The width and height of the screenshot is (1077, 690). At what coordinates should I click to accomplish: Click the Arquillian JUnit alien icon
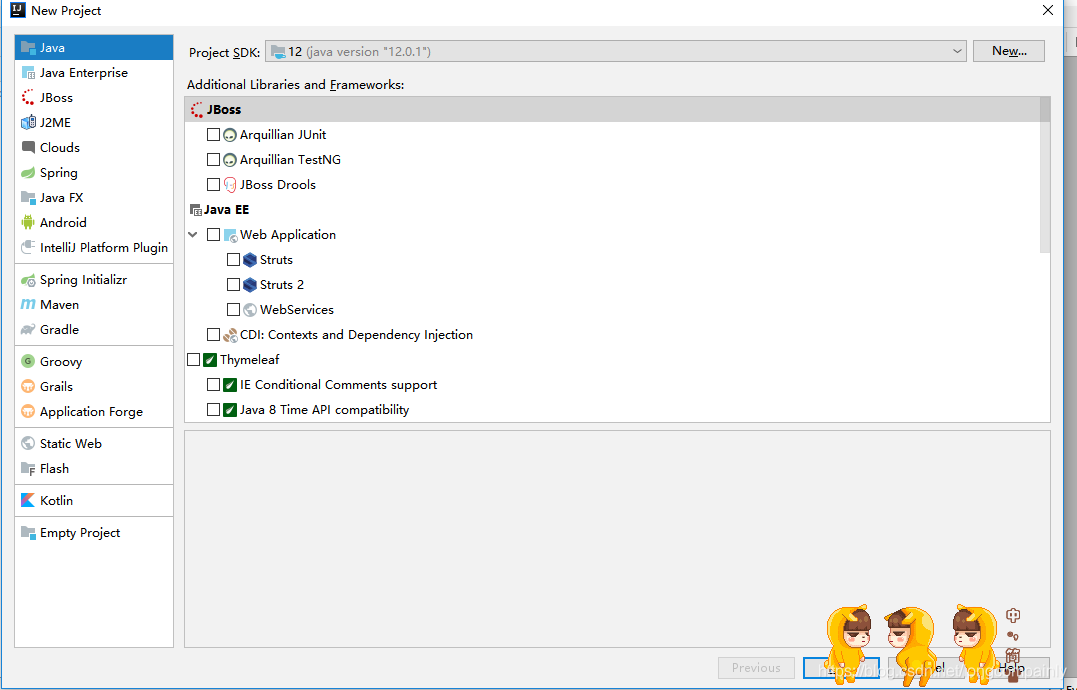pyautogui.click(x=230, y=135)
